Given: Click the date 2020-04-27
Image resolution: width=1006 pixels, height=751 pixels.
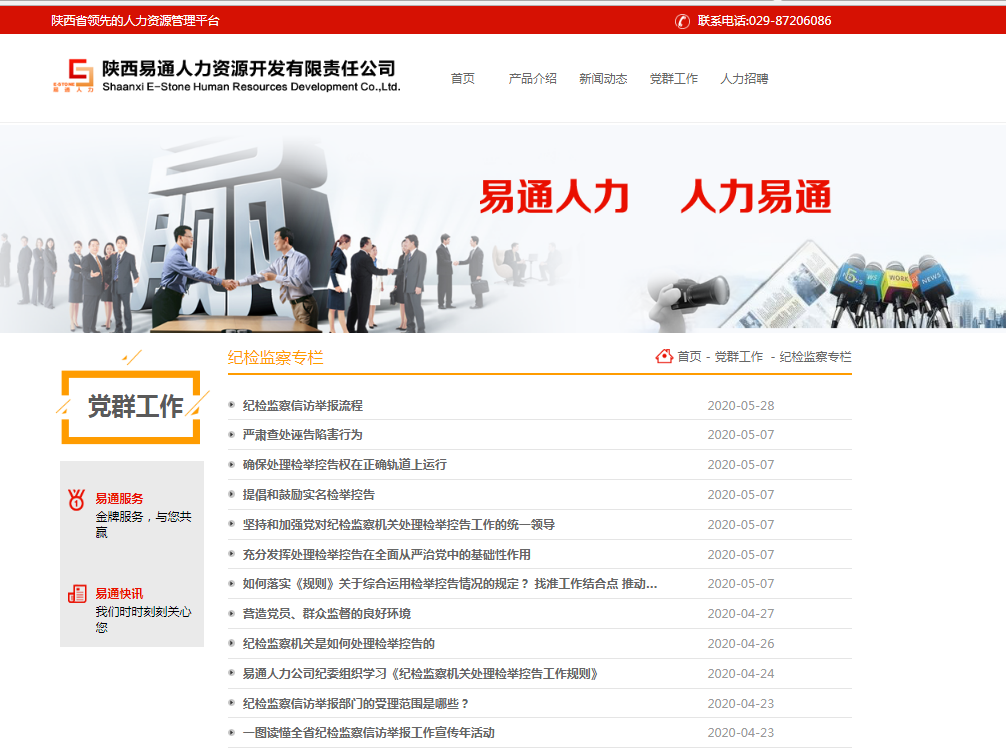Looking at the screenshot, I should [741, 614].
